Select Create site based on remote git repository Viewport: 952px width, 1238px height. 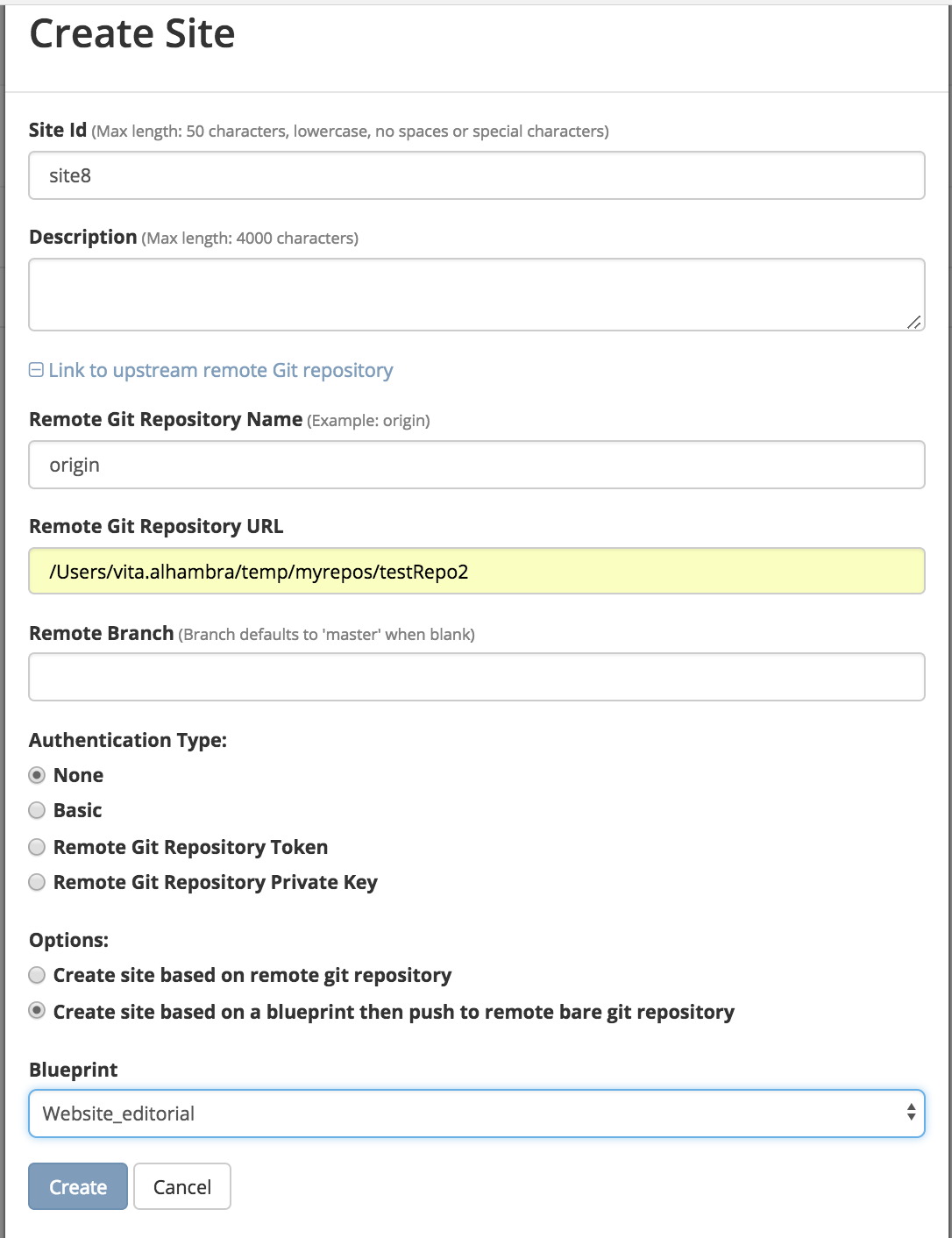pyautogui.click(x=37, y=975)
